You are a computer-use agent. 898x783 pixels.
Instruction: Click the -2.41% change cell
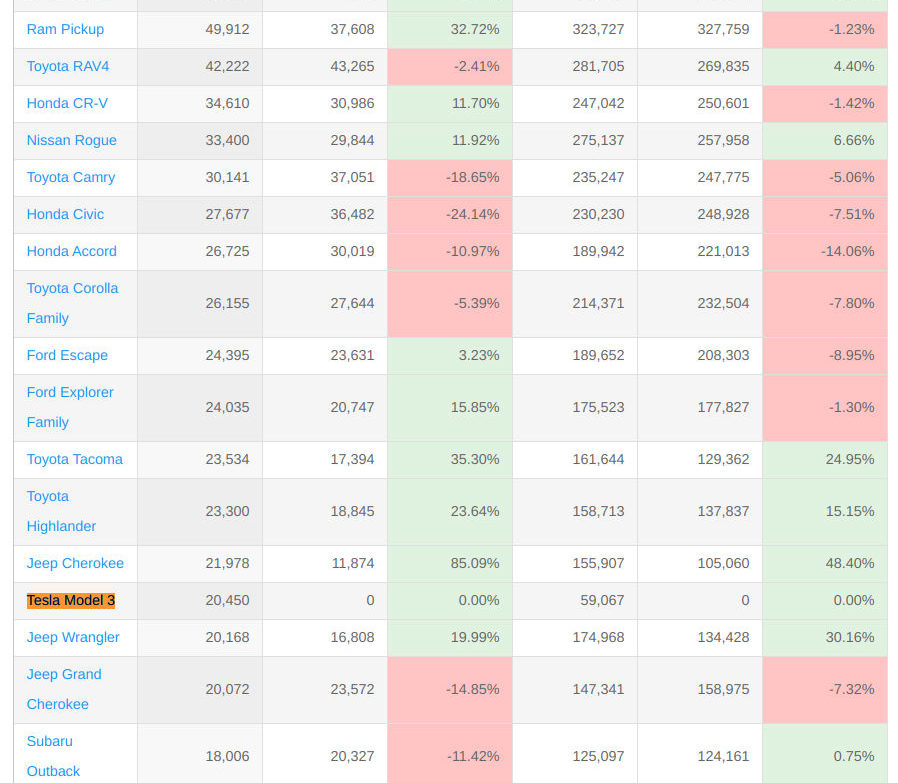click(450, 67)
